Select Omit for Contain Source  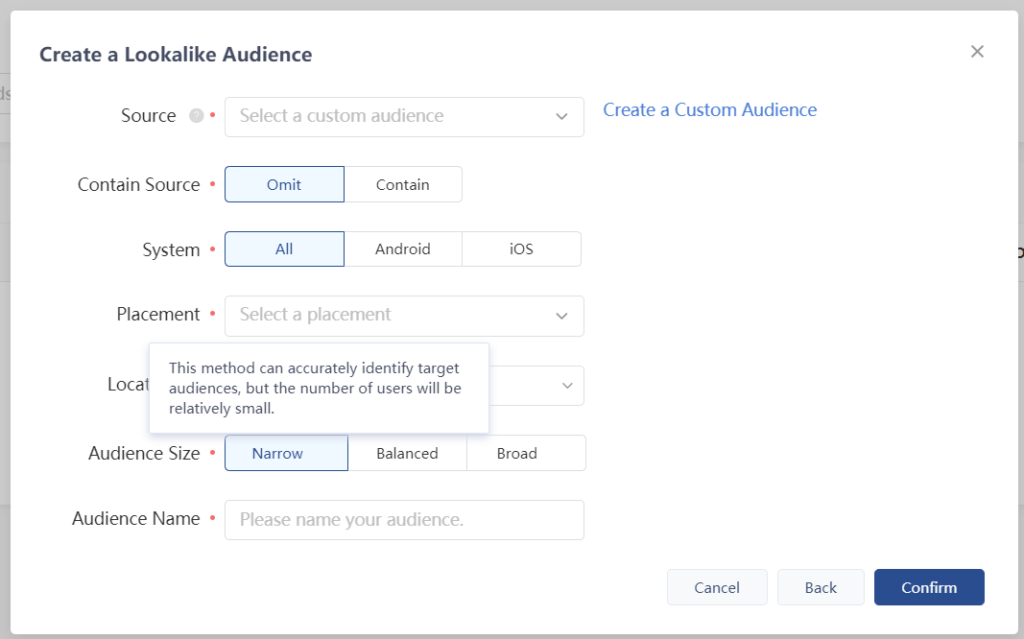pyautogui.click(x=284, y=185)
